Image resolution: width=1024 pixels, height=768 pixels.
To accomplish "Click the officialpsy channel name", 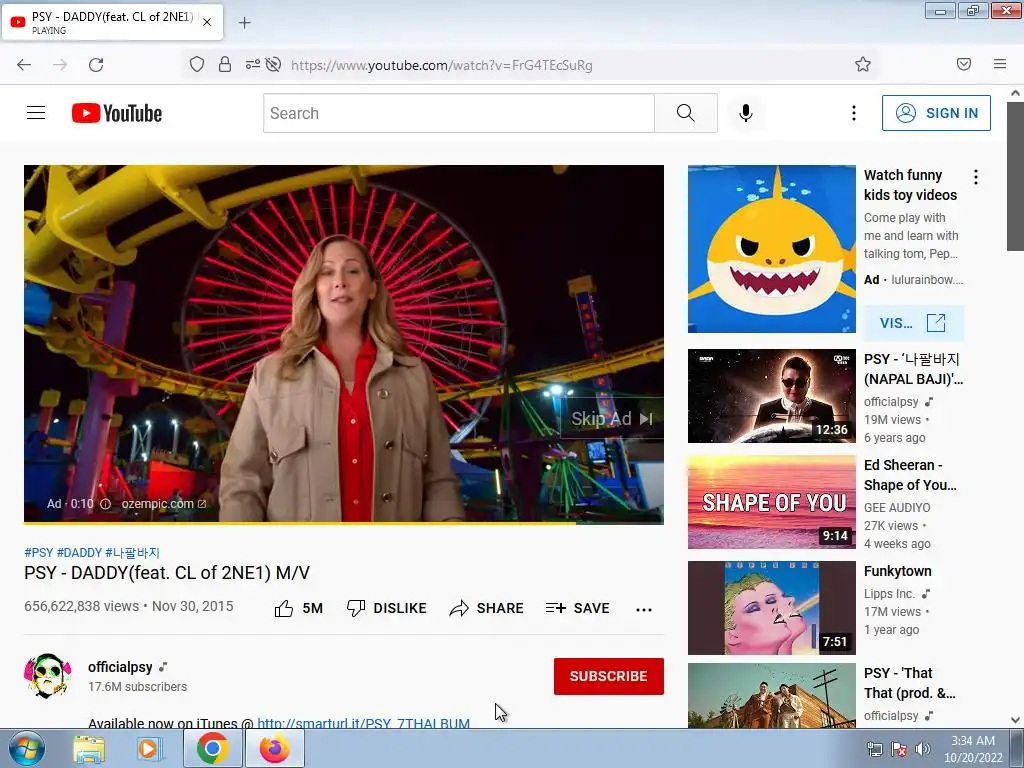I will coord(120,667).
